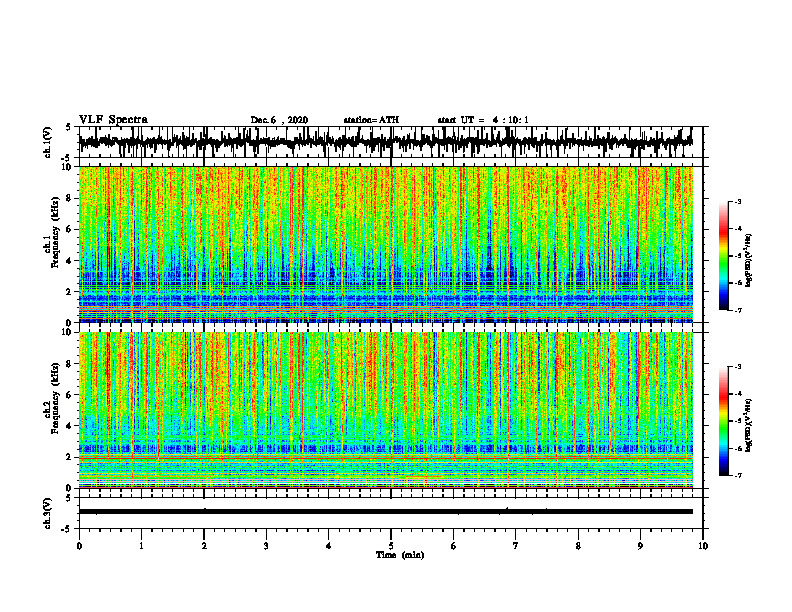The height and width of the screenshot is (612, 792).
Task: Click the "-7" label on ch.1 color scale
Action: (x=738, y=310)
